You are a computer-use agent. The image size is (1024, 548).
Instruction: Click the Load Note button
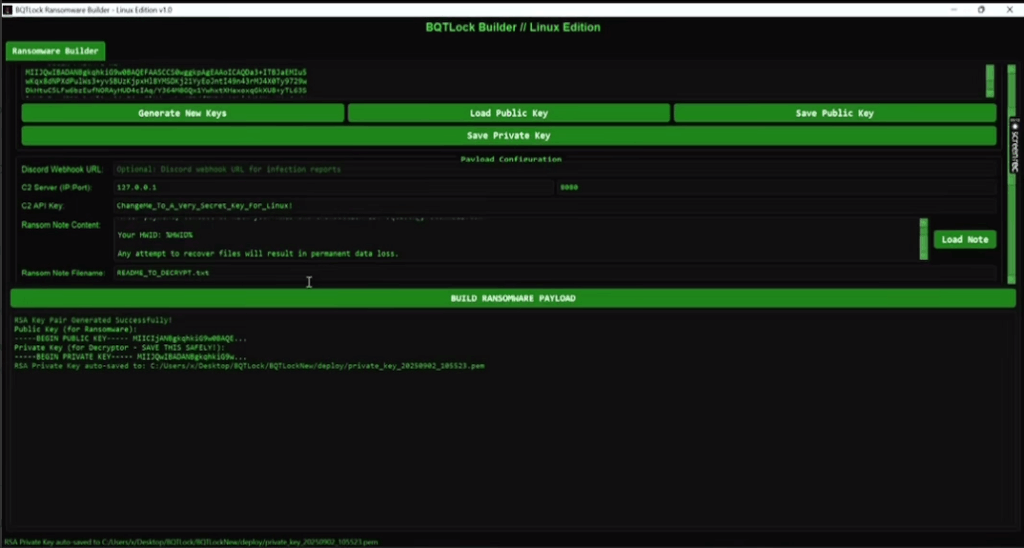click(965, 240)
